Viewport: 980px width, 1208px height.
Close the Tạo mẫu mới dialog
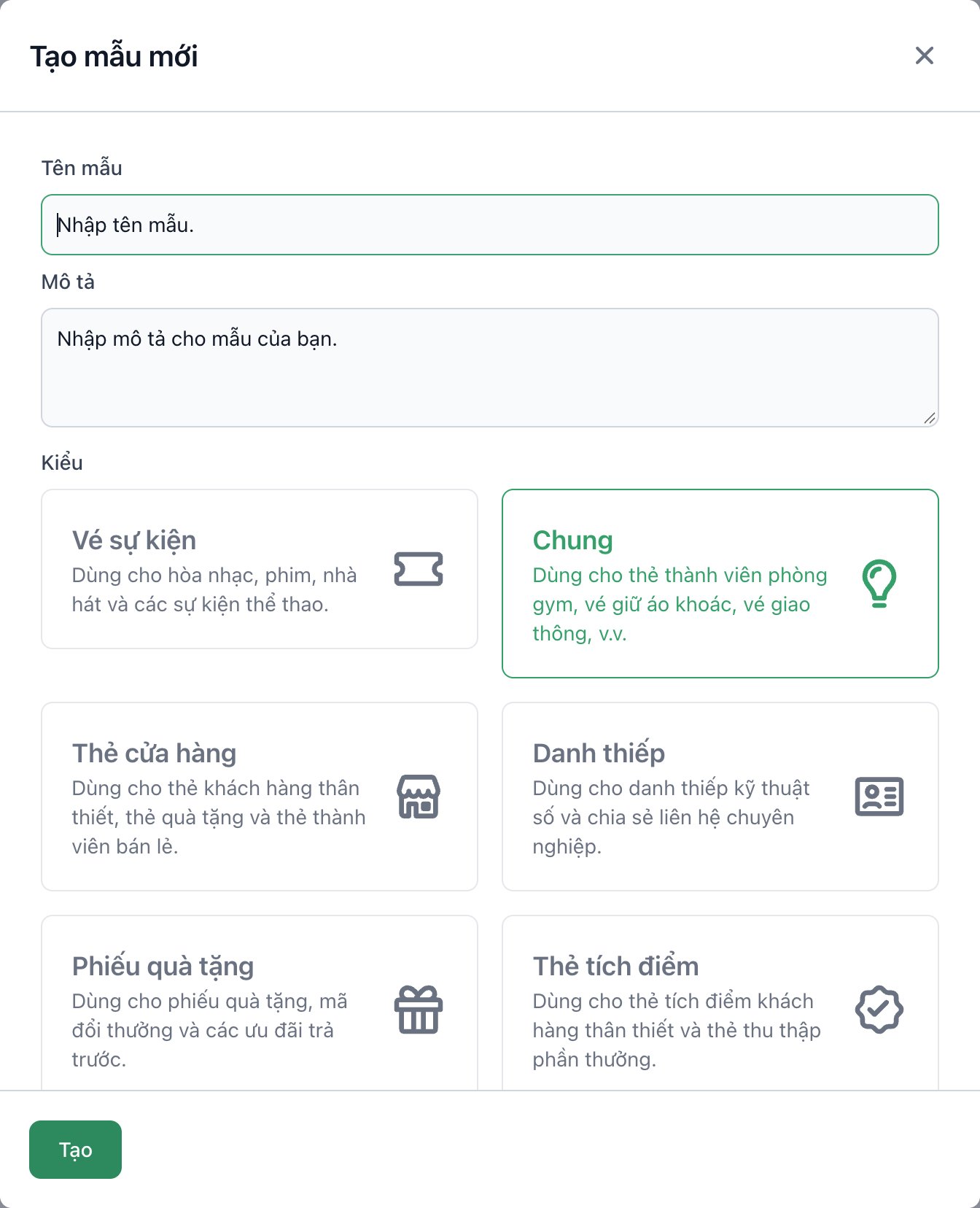click(925, 55)
